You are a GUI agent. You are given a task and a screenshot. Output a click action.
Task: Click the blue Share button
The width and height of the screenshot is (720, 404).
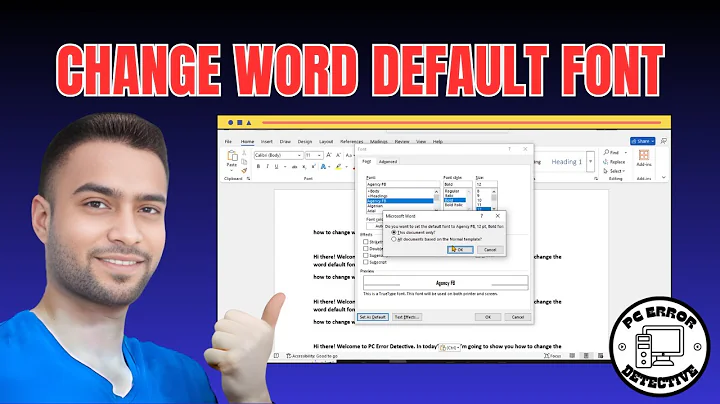click(642, 141)
